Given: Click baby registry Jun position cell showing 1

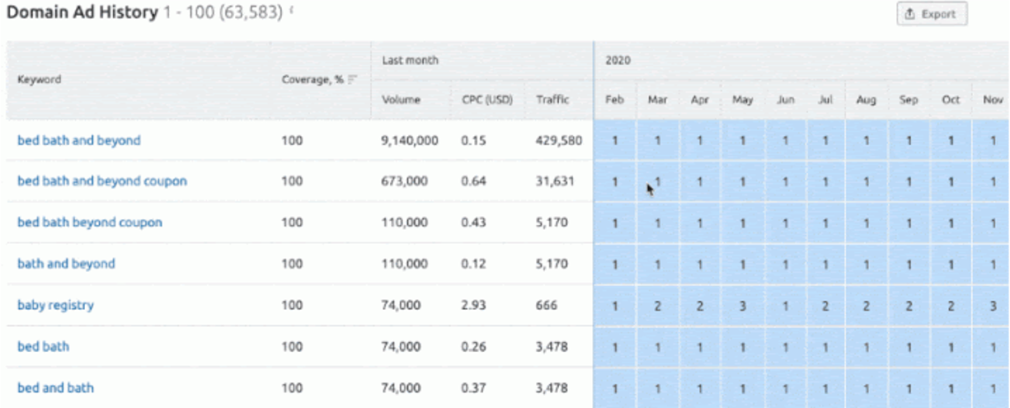Looking at the screenshot, I should point(785,306).
